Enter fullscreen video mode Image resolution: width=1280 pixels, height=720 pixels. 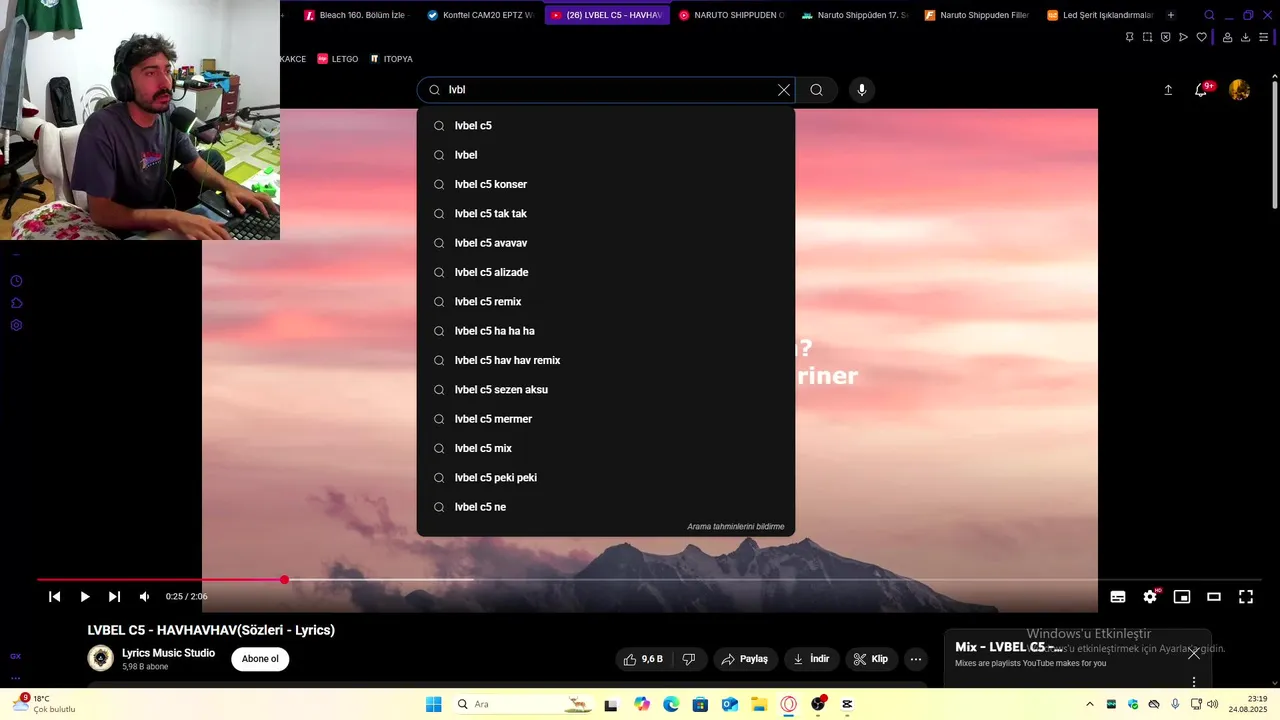point(1246,597)
